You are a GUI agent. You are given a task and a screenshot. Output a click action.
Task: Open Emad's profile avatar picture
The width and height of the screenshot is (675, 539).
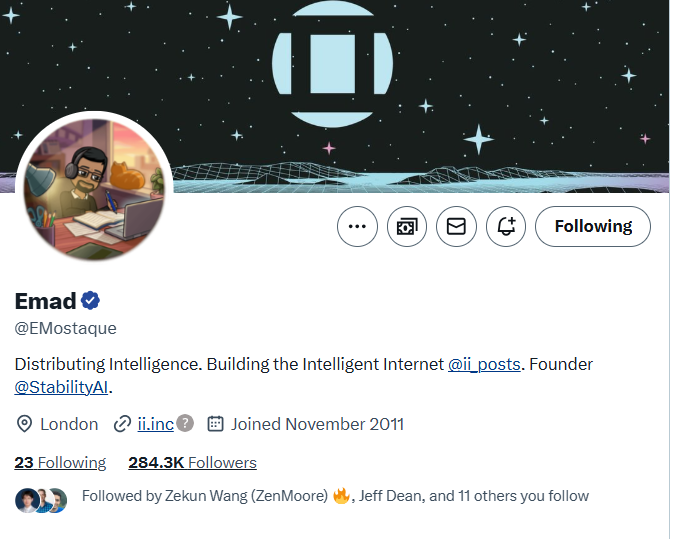point(95,186)
